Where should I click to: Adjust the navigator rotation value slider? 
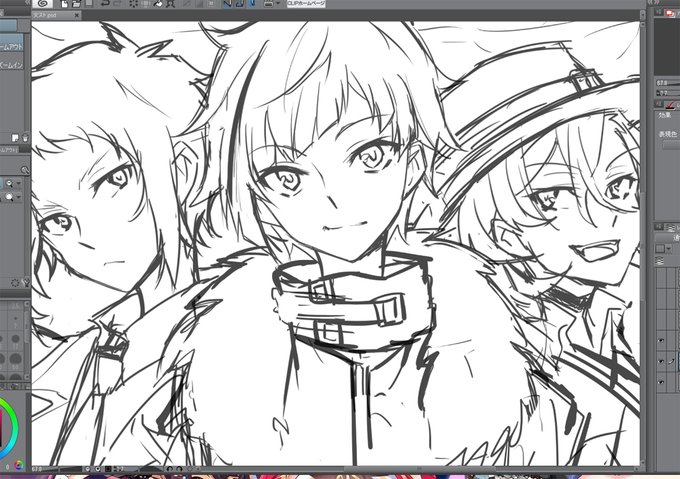[668, 93]
